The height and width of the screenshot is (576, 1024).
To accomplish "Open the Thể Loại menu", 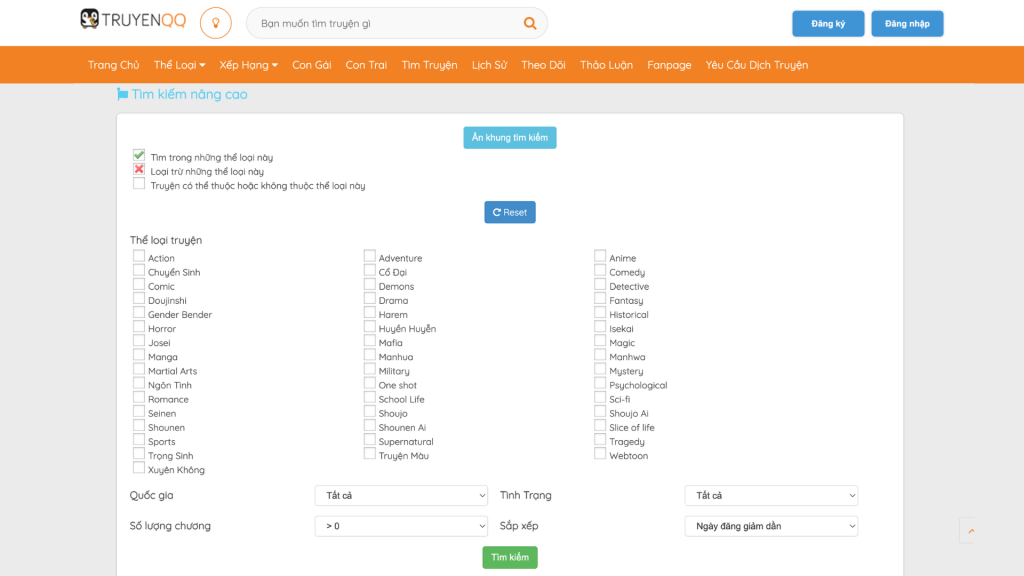I will (178, 65).
